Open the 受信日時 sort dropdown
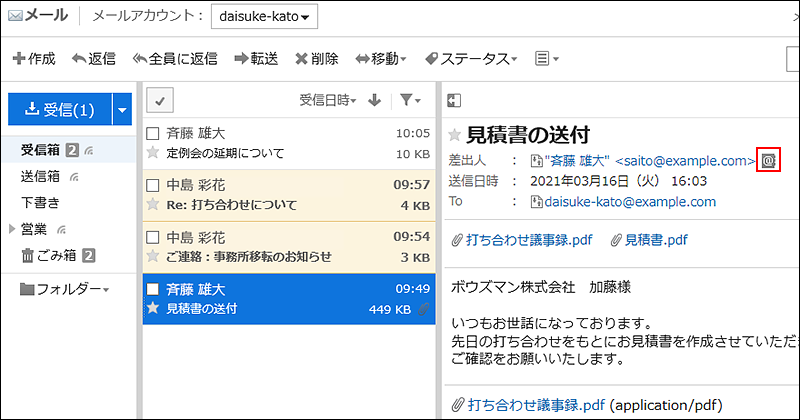 coord(328,100)
